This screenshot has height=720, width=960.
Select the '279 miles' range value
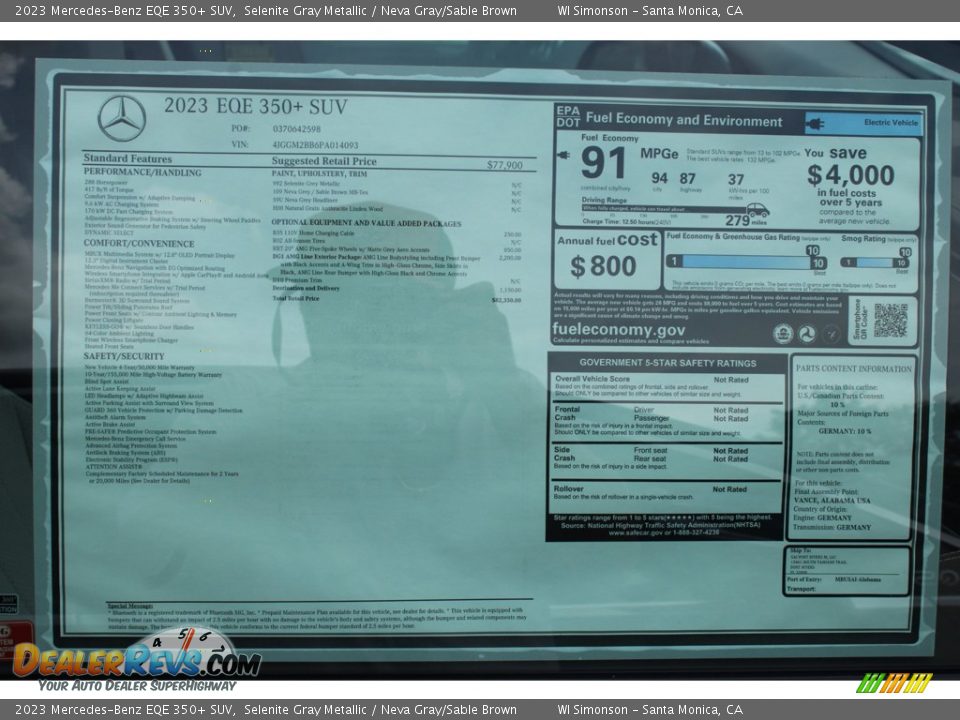pos(746,220)
